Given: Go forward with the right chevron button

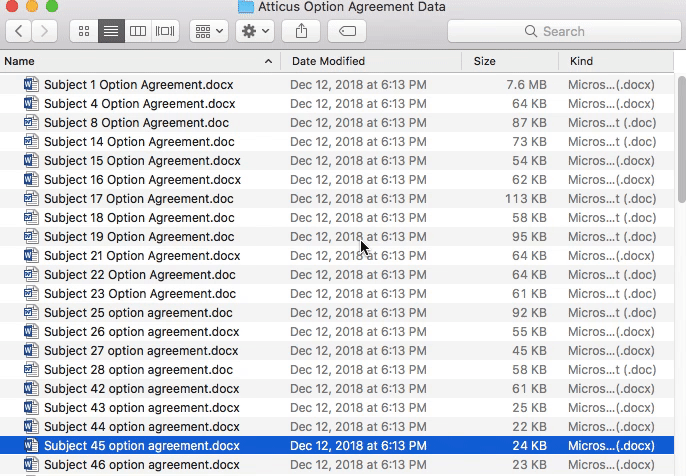Looking at the screenshot, I should (44, 31).
